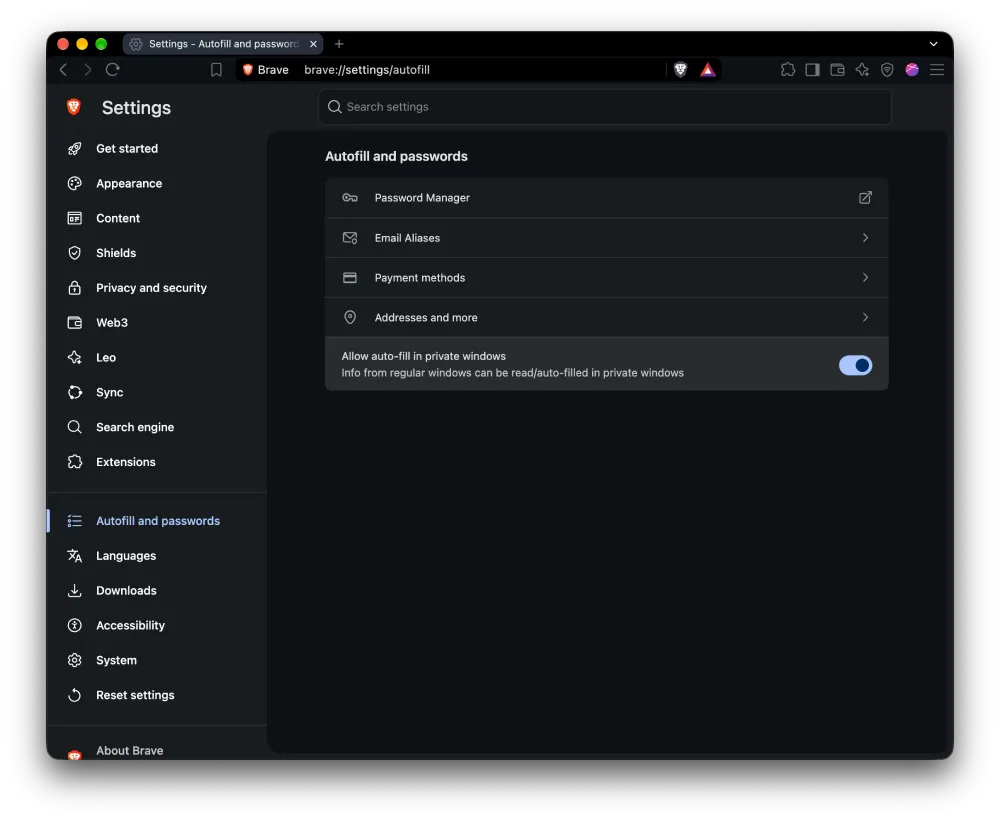The height and width of the screenshot is (821, 1000).
Task: Reload the current page
Action: click(113, 70)
